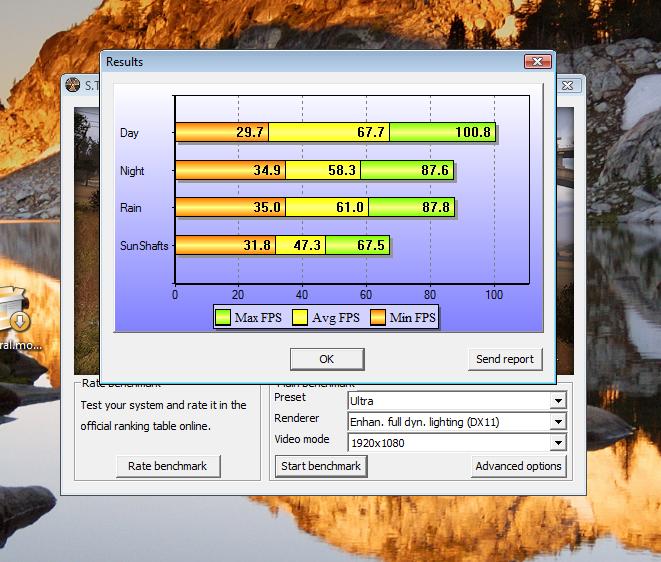Click the 20 axis tick label
This screenshot has width=661, height=562.
(x=238, y=294)
